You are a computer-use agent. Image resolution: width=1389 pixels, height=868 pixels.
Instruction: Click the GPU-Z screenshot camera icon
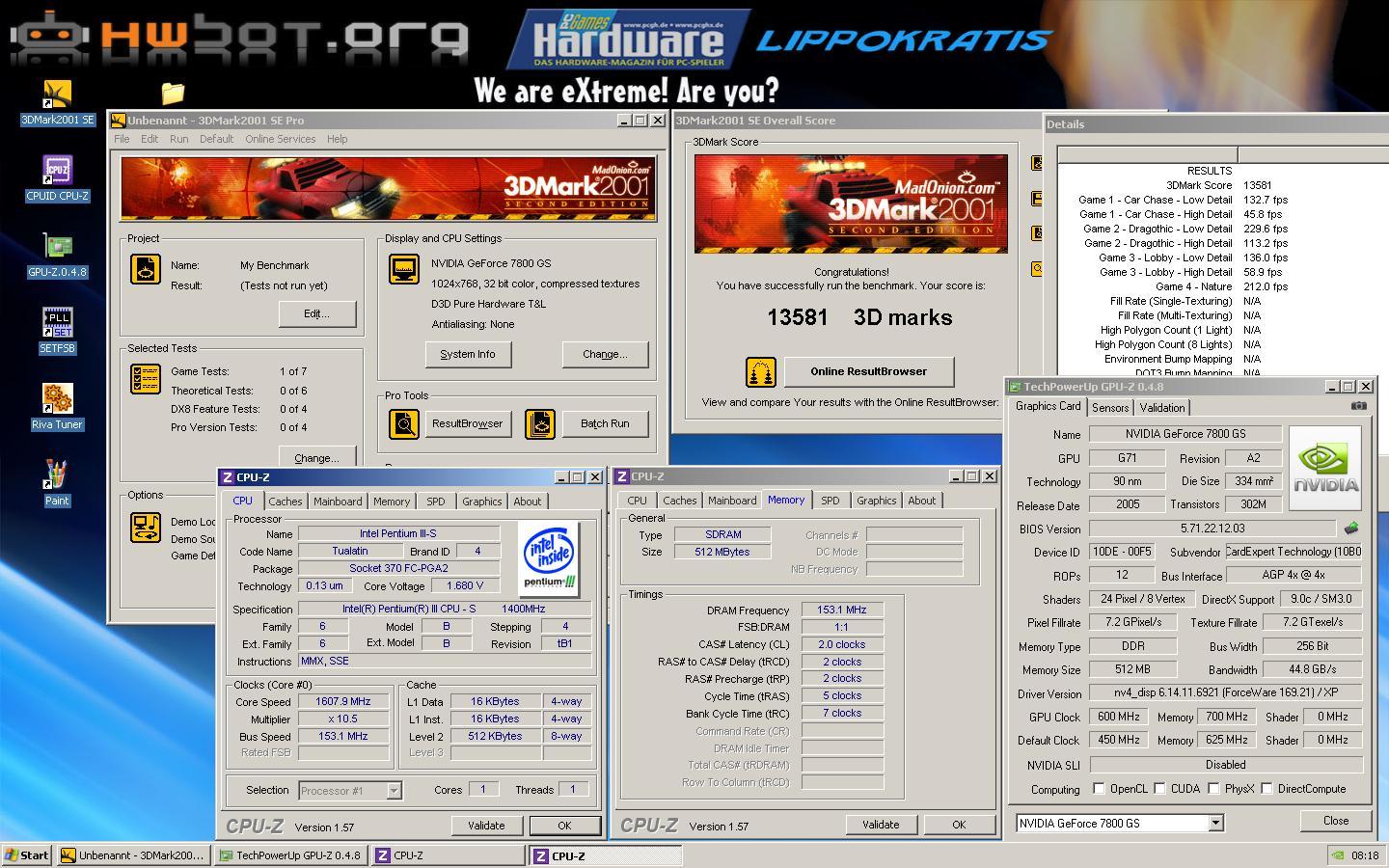point(1358,406)
